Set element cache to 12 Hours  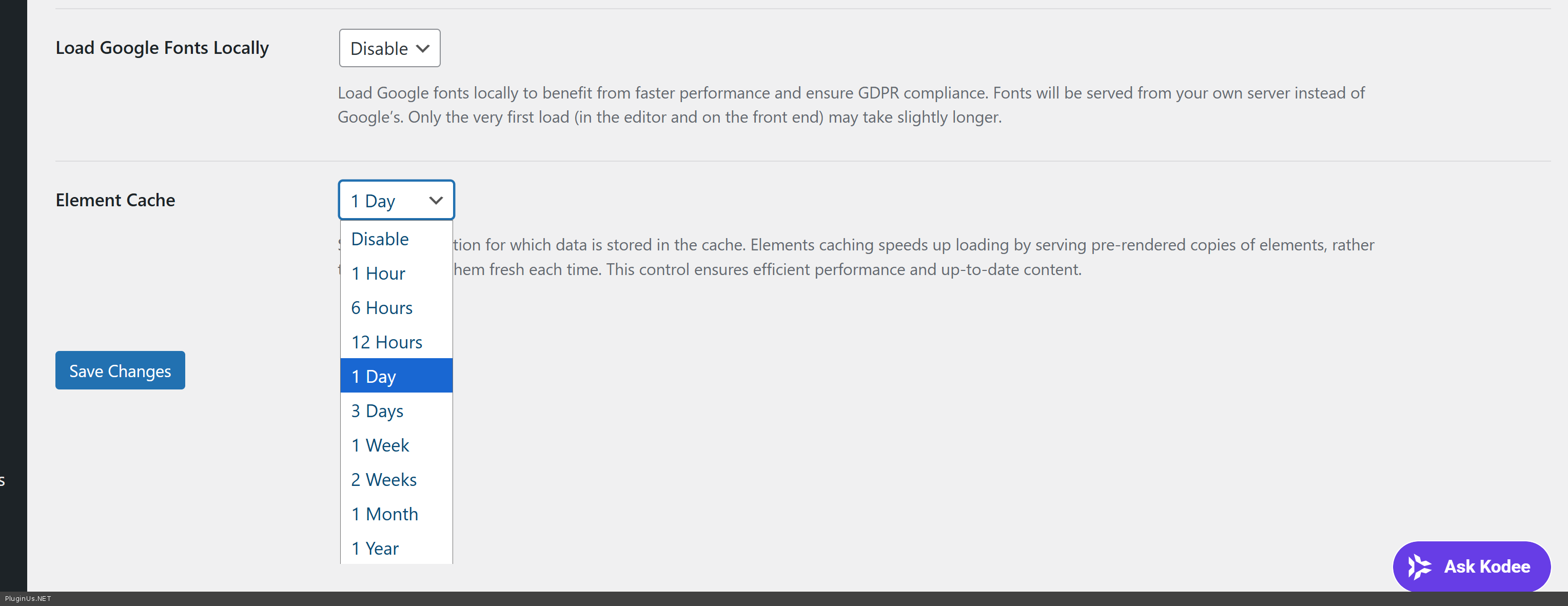386,343
